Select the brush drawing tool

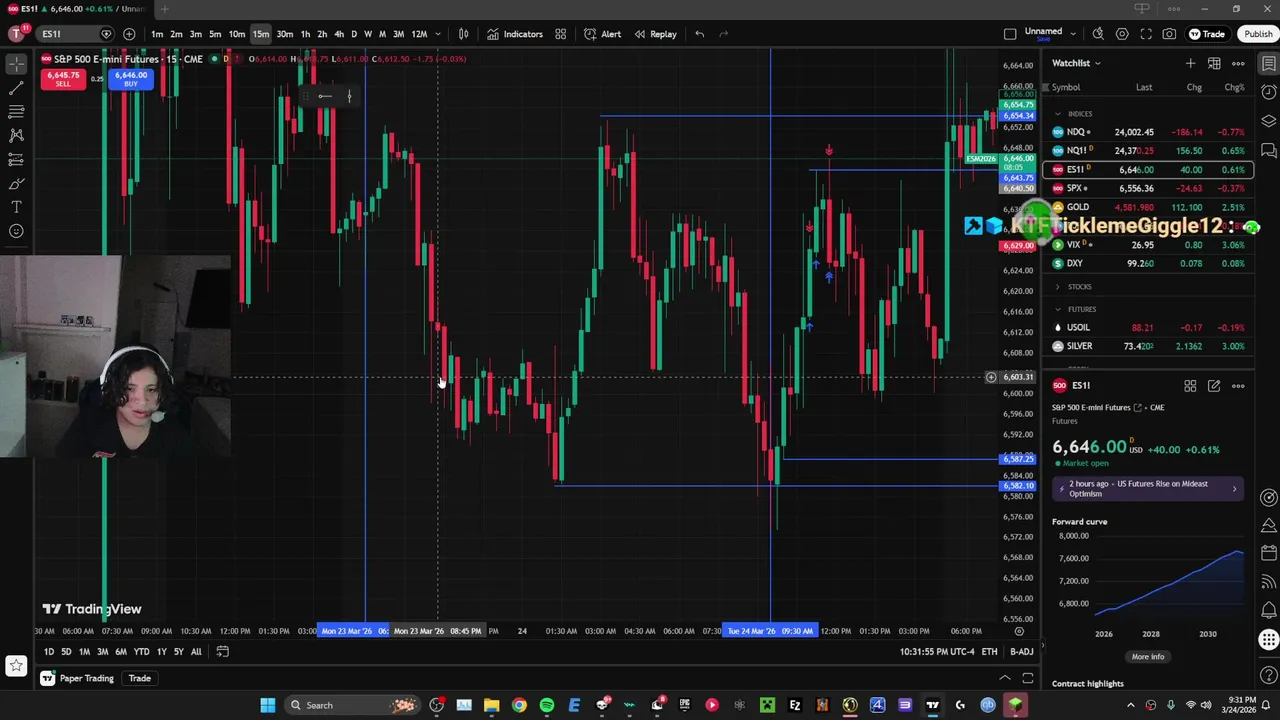(x=16, y=183)
